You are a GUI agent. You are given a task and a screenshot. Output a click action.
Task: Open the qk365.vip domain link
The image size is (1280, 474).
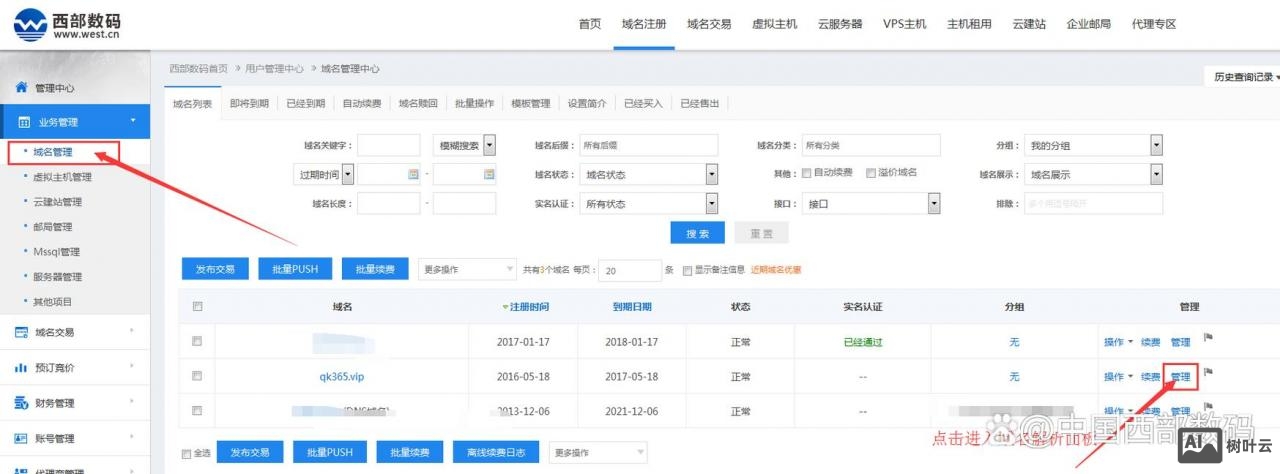coord(342,377)
